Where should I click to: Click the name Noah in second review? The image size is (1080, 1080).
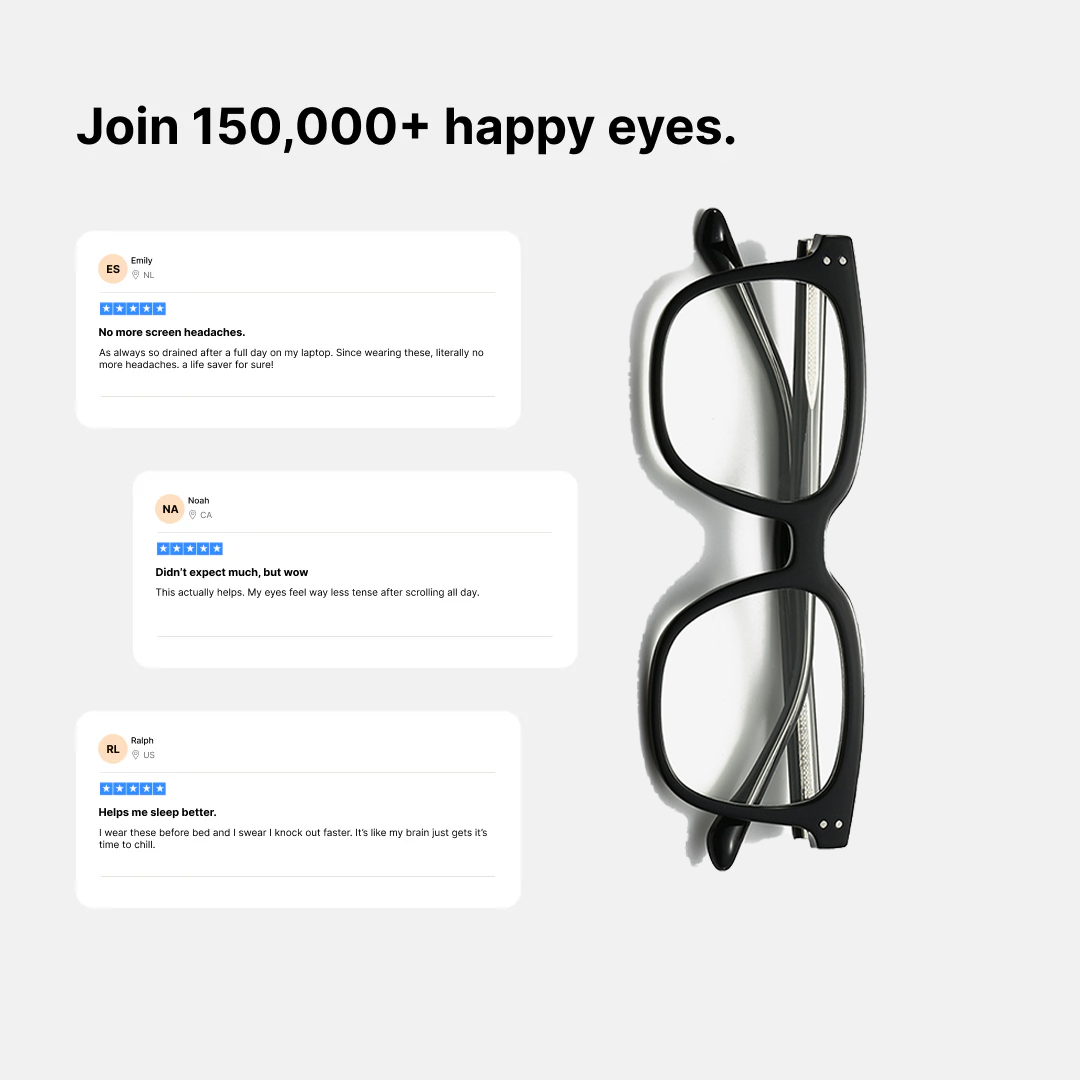(x=198, y=501)
